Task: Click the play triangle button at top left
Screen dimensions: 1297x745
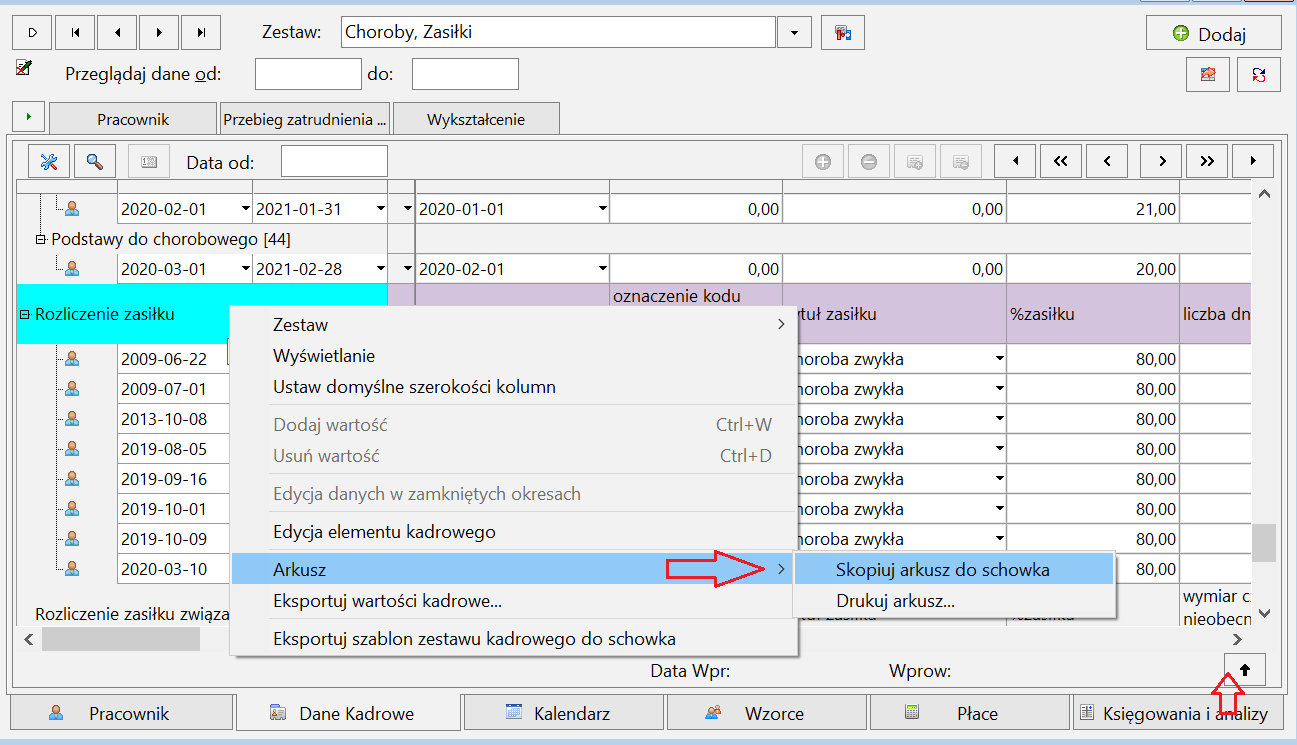Action: pyautogui.click(x=32, y=32)
